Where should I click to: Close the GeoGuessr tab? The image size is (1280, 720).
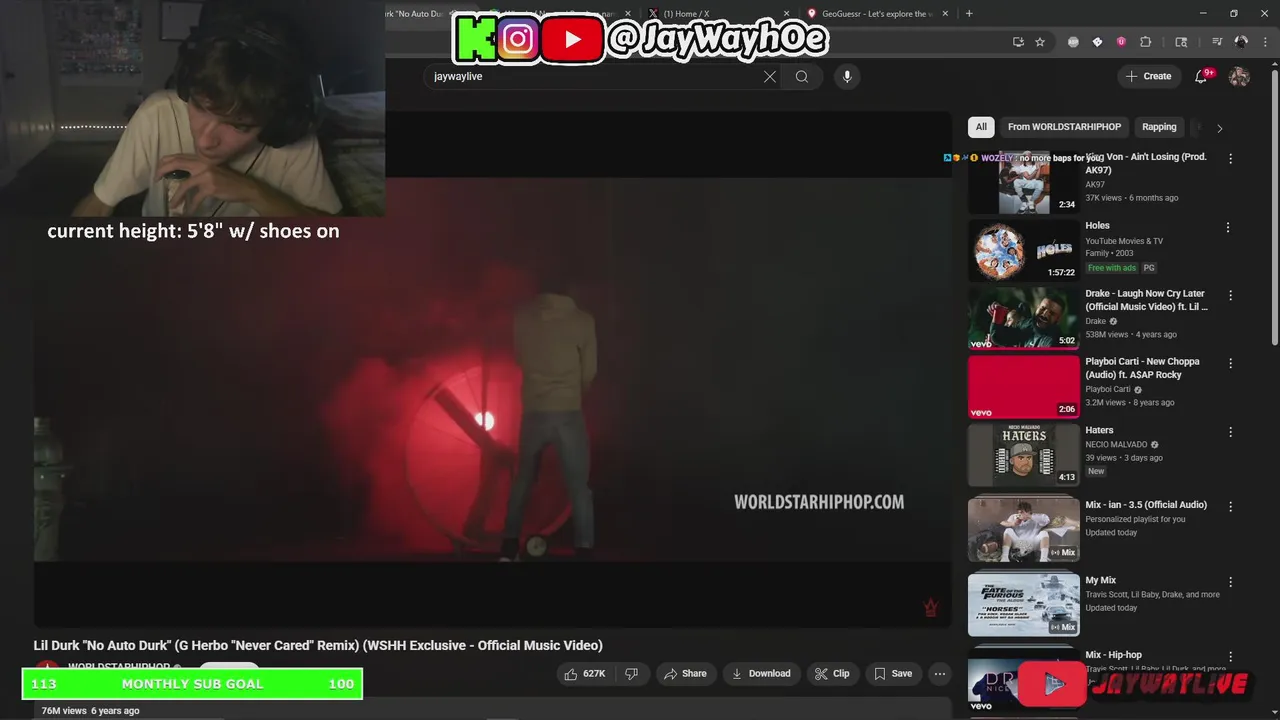click(946, 14)
